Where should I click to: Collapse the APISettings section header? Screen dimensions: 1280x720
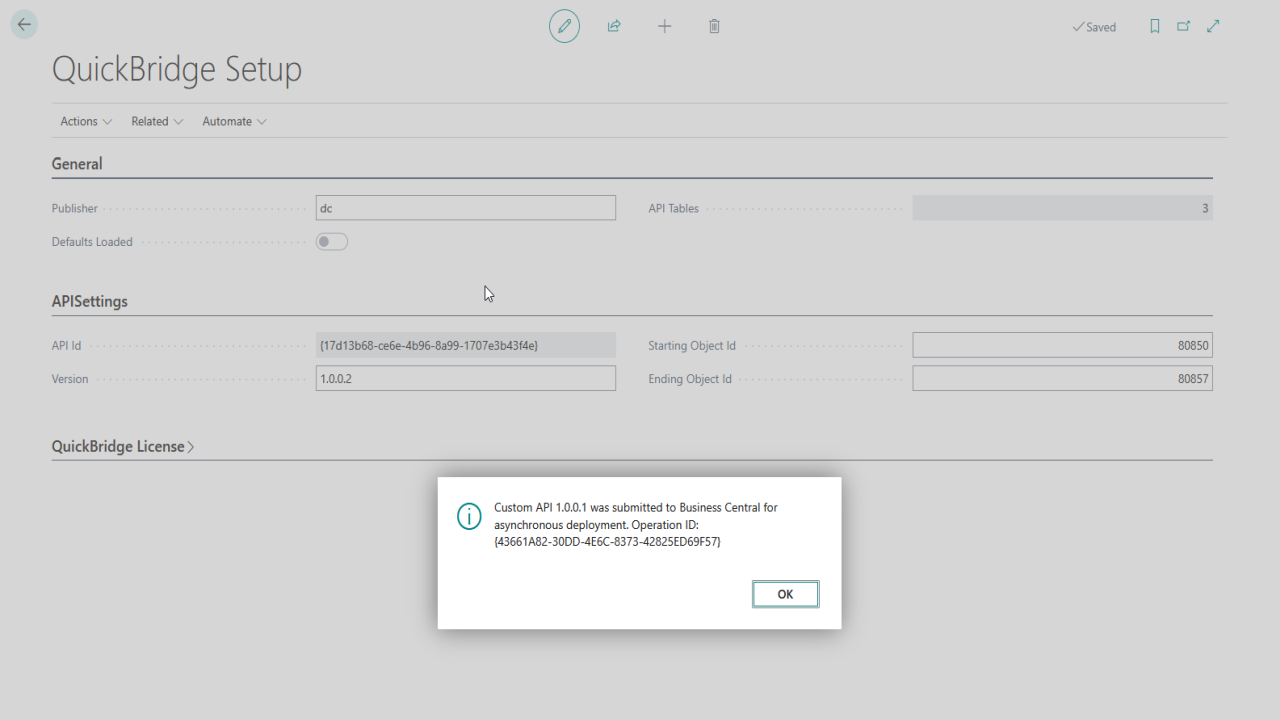point(90,301)
